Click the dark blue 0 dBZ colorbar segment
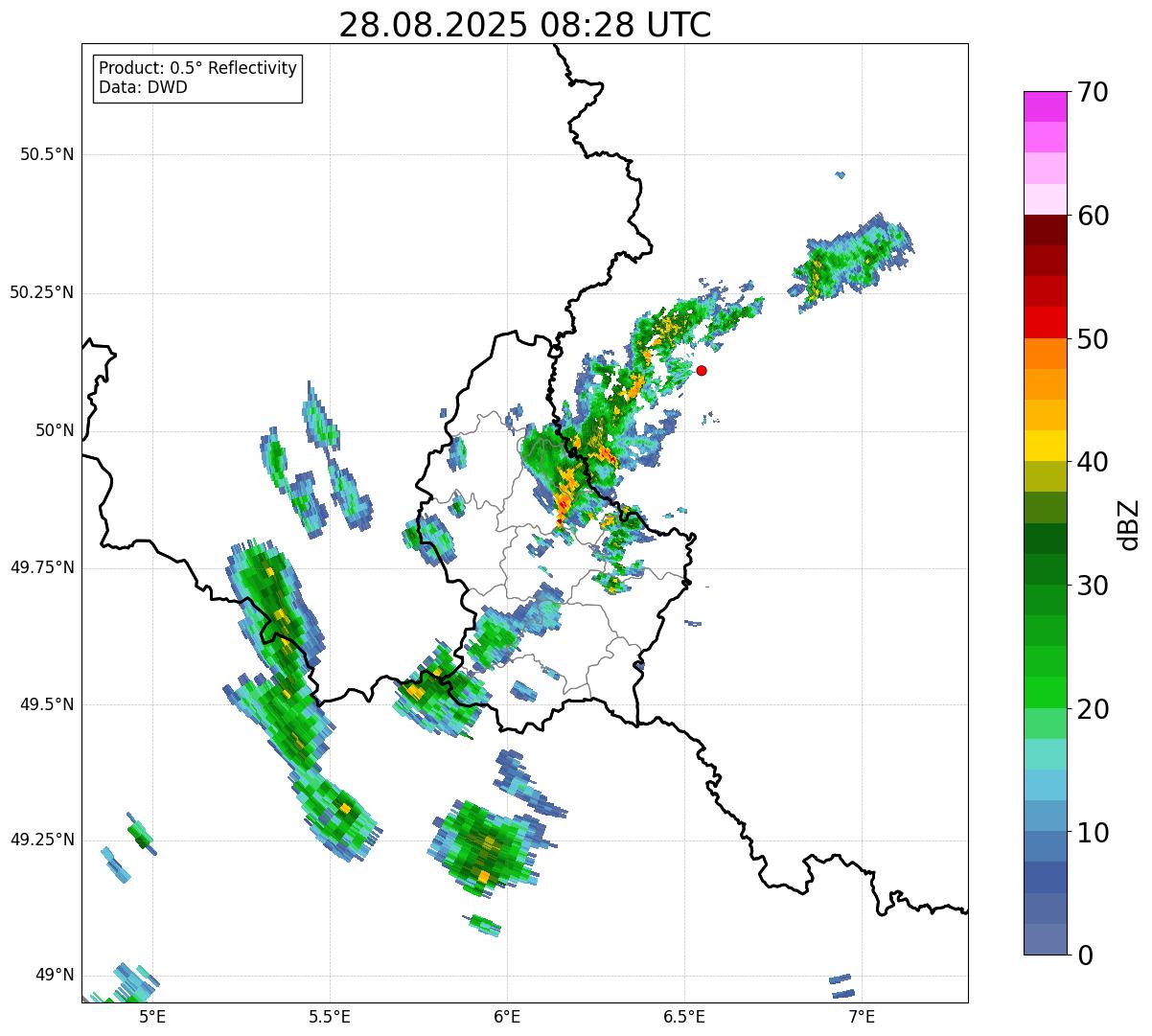 (x=1045, y=939)
